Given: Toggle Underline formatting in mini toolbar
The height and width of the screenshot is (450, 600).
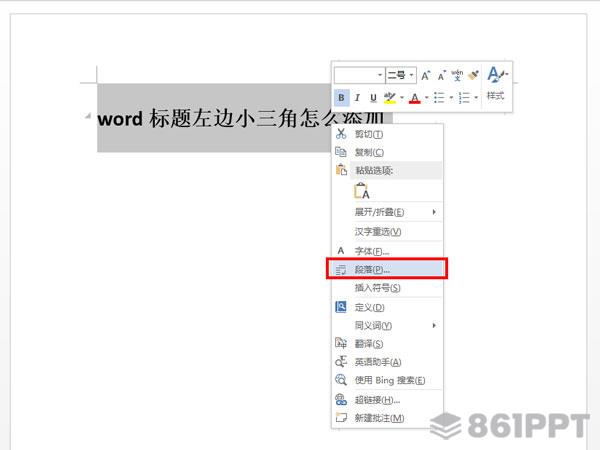Looking at the screenshot, I should [x=373, y=97].
